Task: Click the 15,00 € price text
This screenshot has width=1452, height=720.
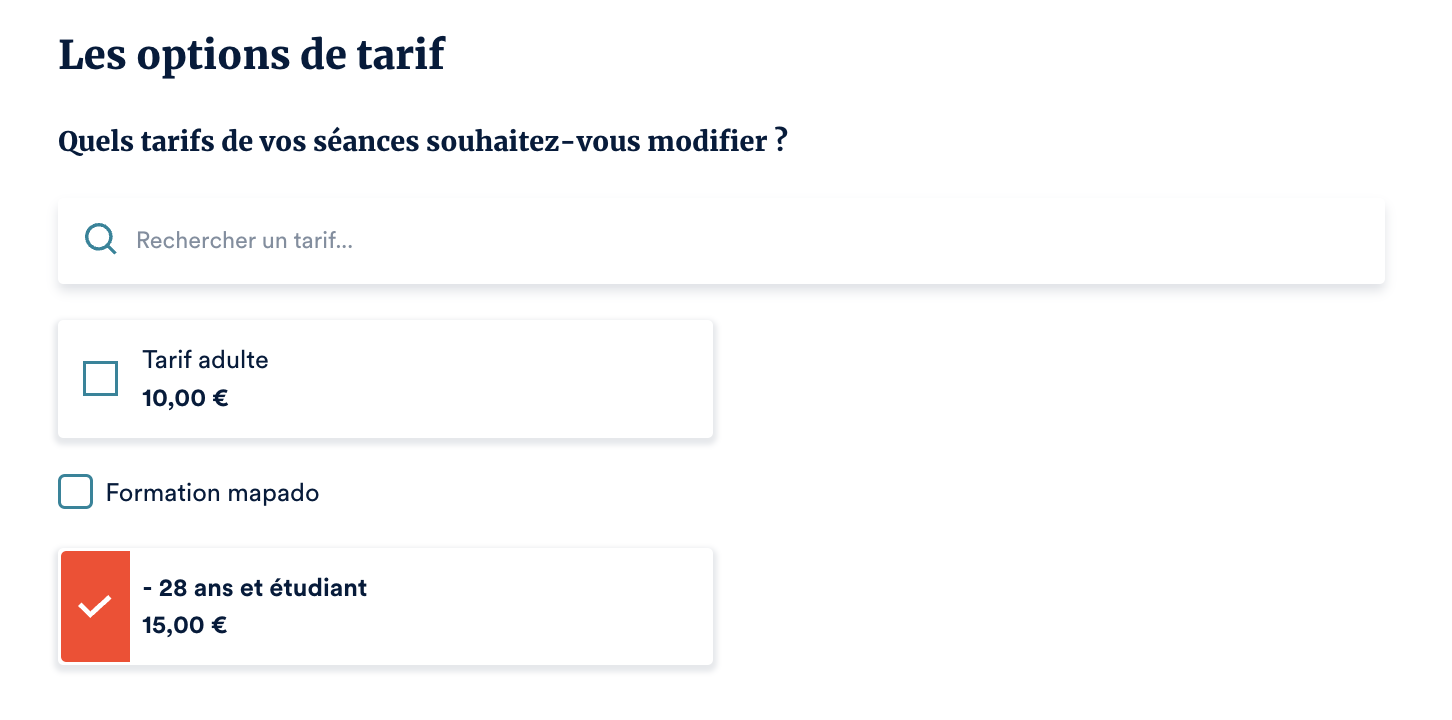Action: tap(185, 626)
